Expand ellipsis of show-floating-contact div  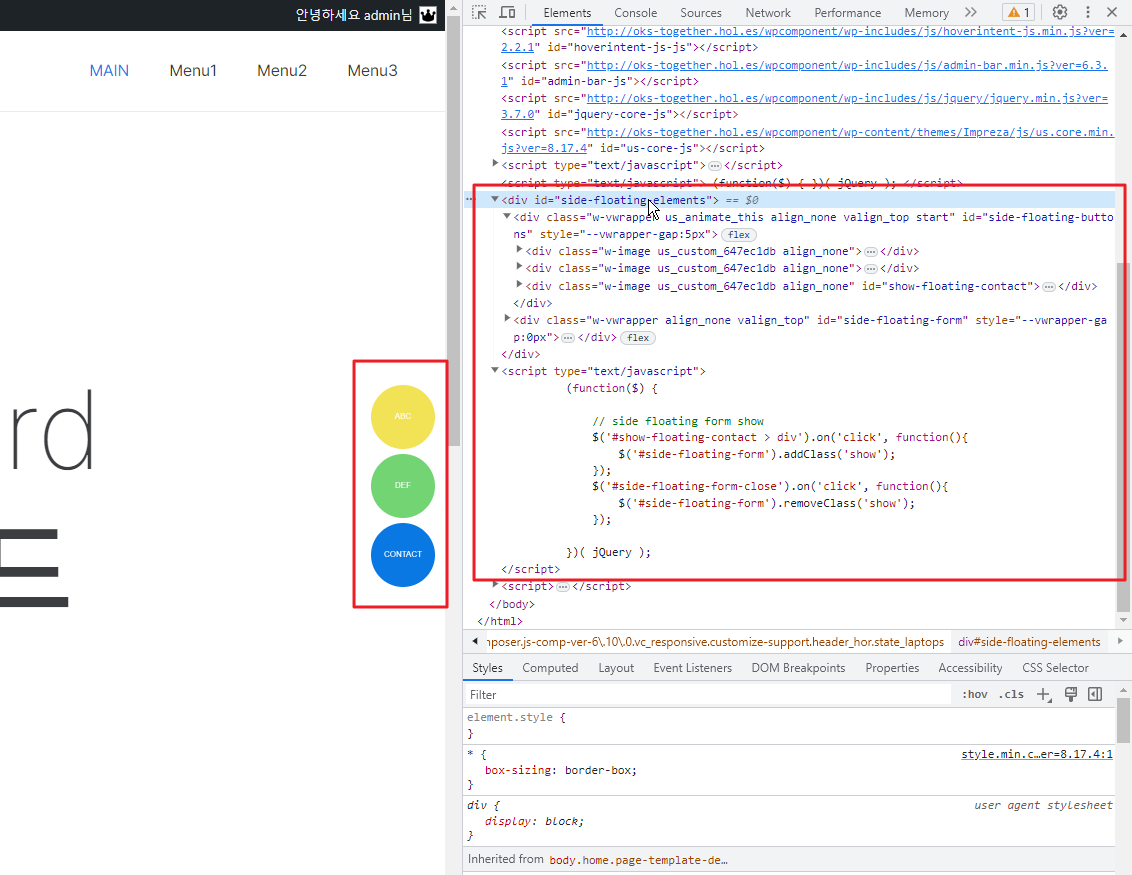[x=1049, y=287]
